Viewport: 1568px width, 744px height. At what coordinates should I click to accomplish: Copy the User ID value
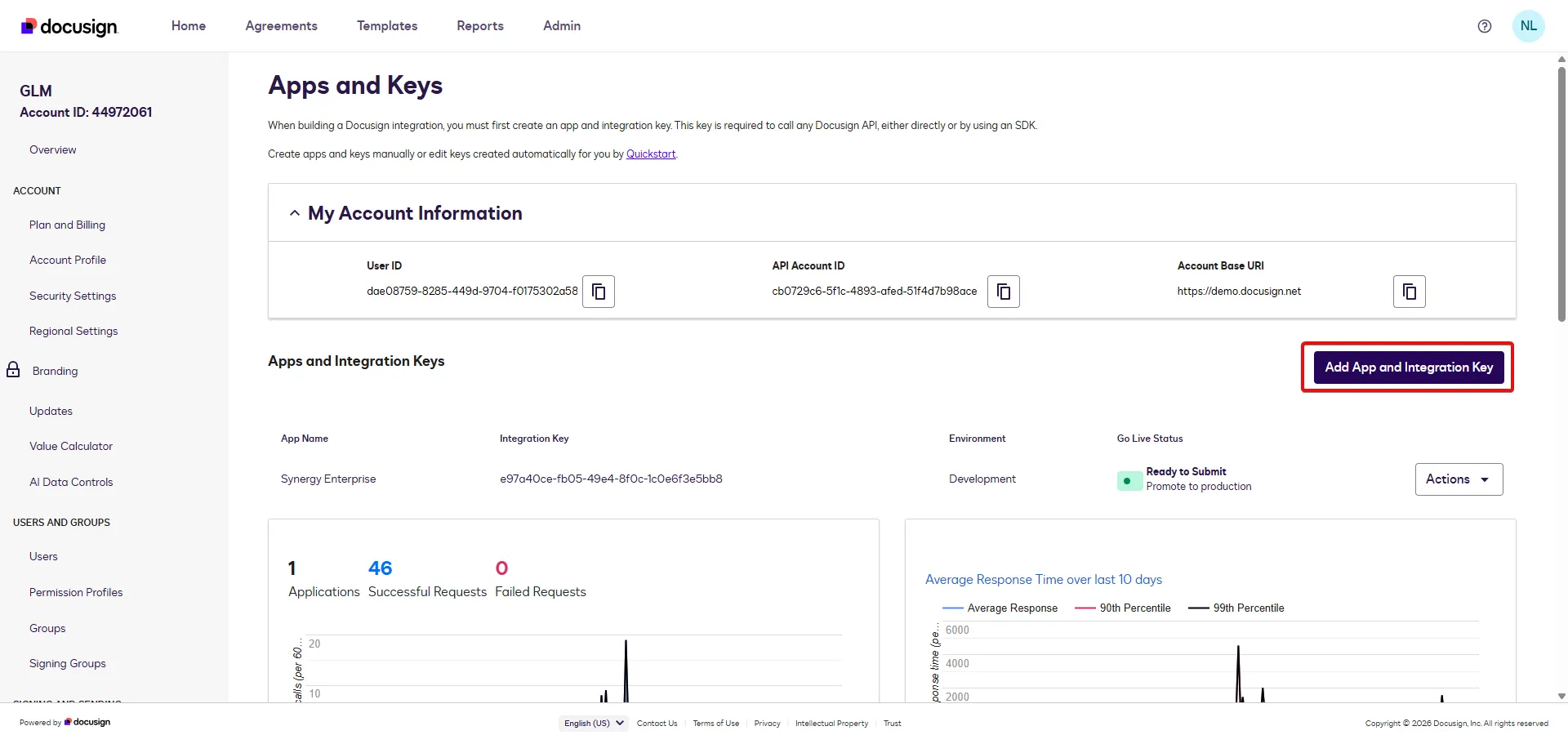[599, 292]
